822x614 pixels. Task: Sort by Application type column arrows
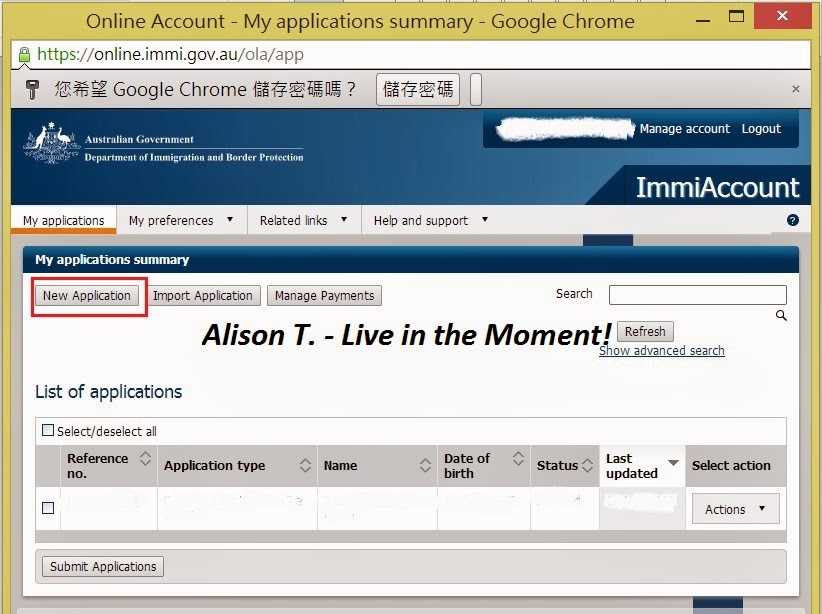(305, 465)
